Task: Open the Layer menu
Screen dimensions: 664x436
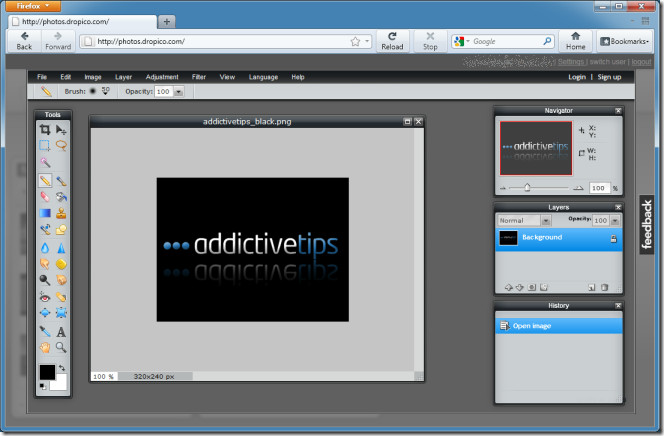Action: [123, 77]
